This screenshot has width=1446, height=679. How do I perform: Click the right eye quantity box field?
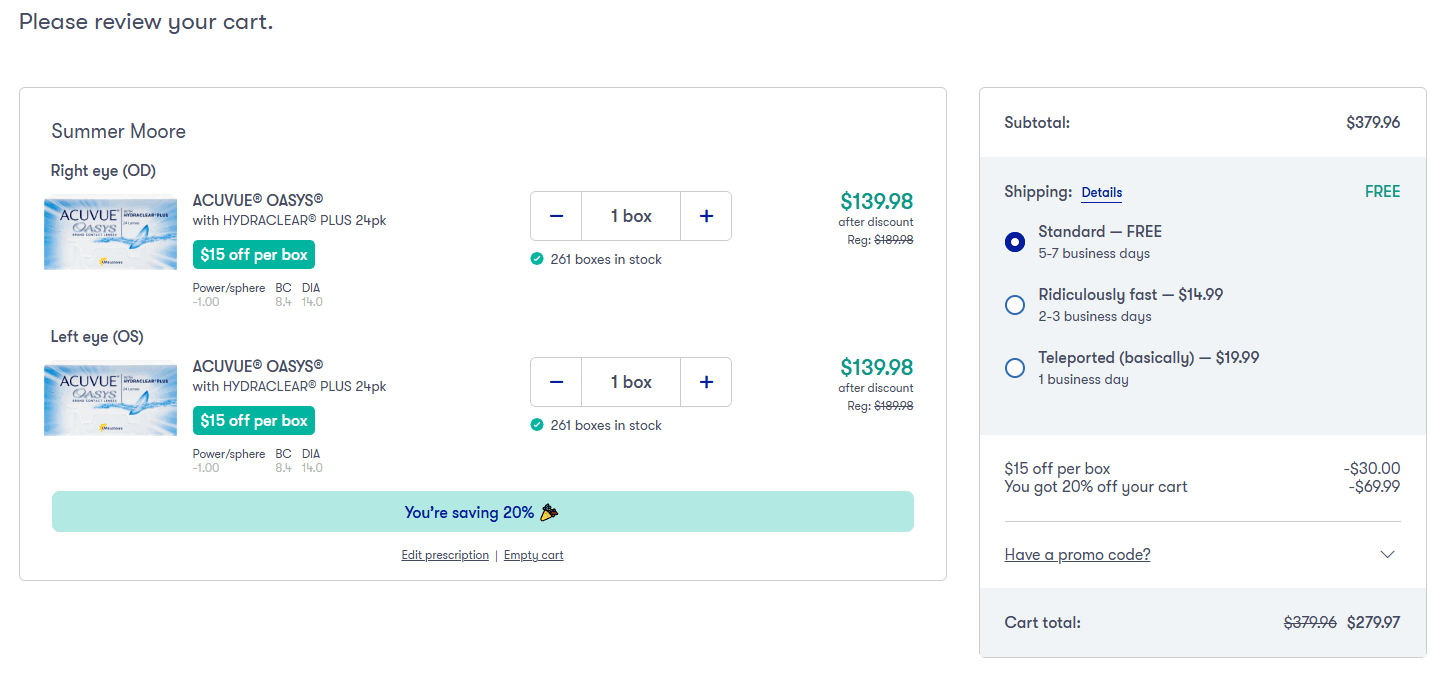coord(630,216)
